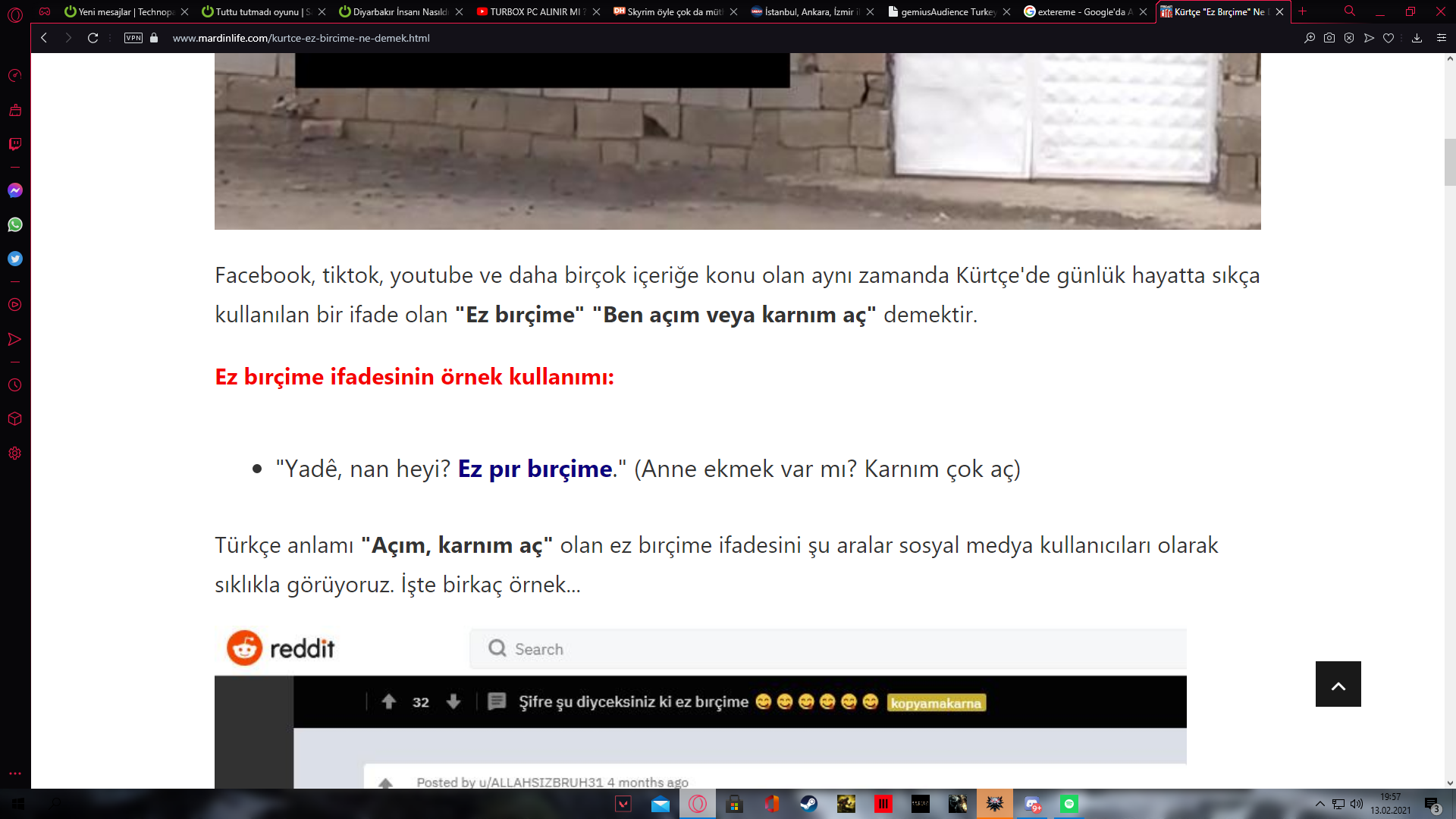Click the scroll-to-top arrow button
Screen dimensions: 1456x819
1338,684
